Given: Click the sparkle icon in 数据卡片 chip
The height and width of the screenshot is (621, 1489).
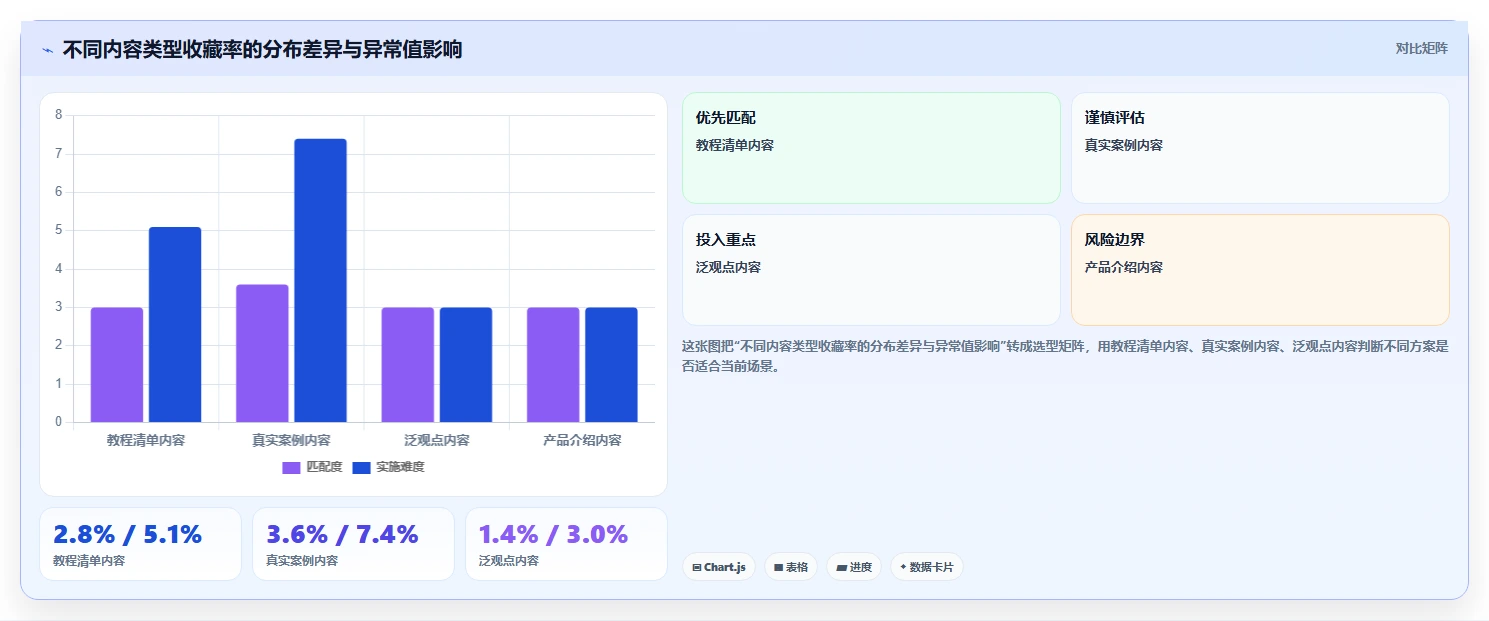Looking at the screenshot, I should [x=903, y=567].
